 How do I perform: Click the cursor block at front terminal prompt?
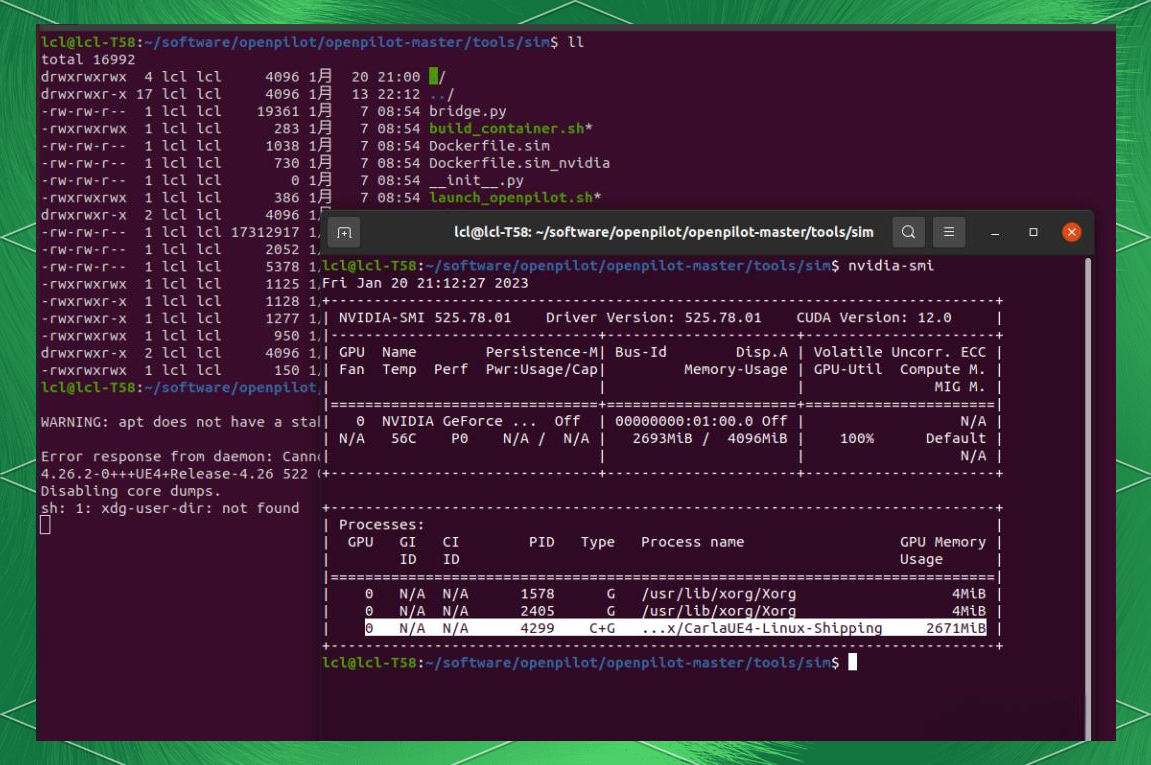(x=852, y=662)
